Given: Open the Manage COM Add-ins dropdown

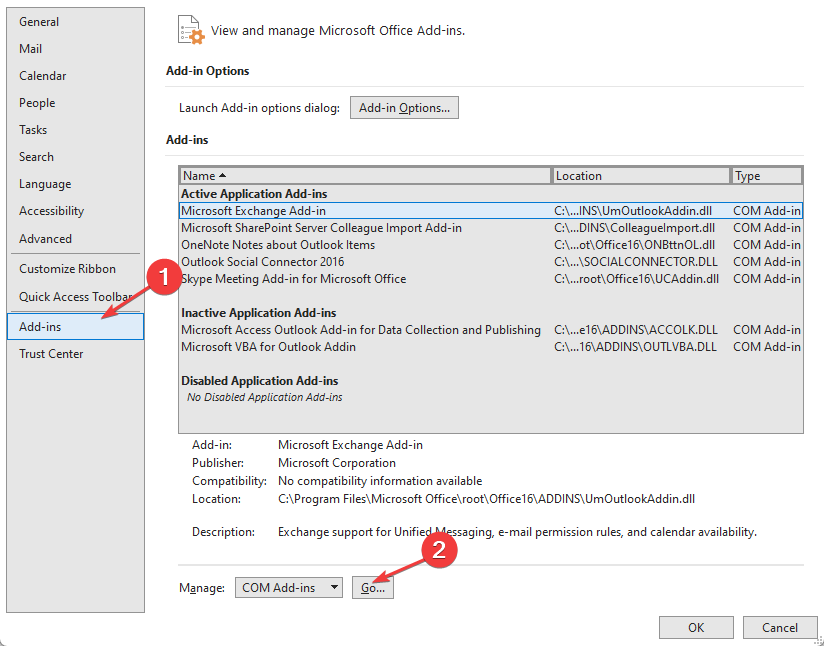Looking at the screenshot, I should coord(289,588).
